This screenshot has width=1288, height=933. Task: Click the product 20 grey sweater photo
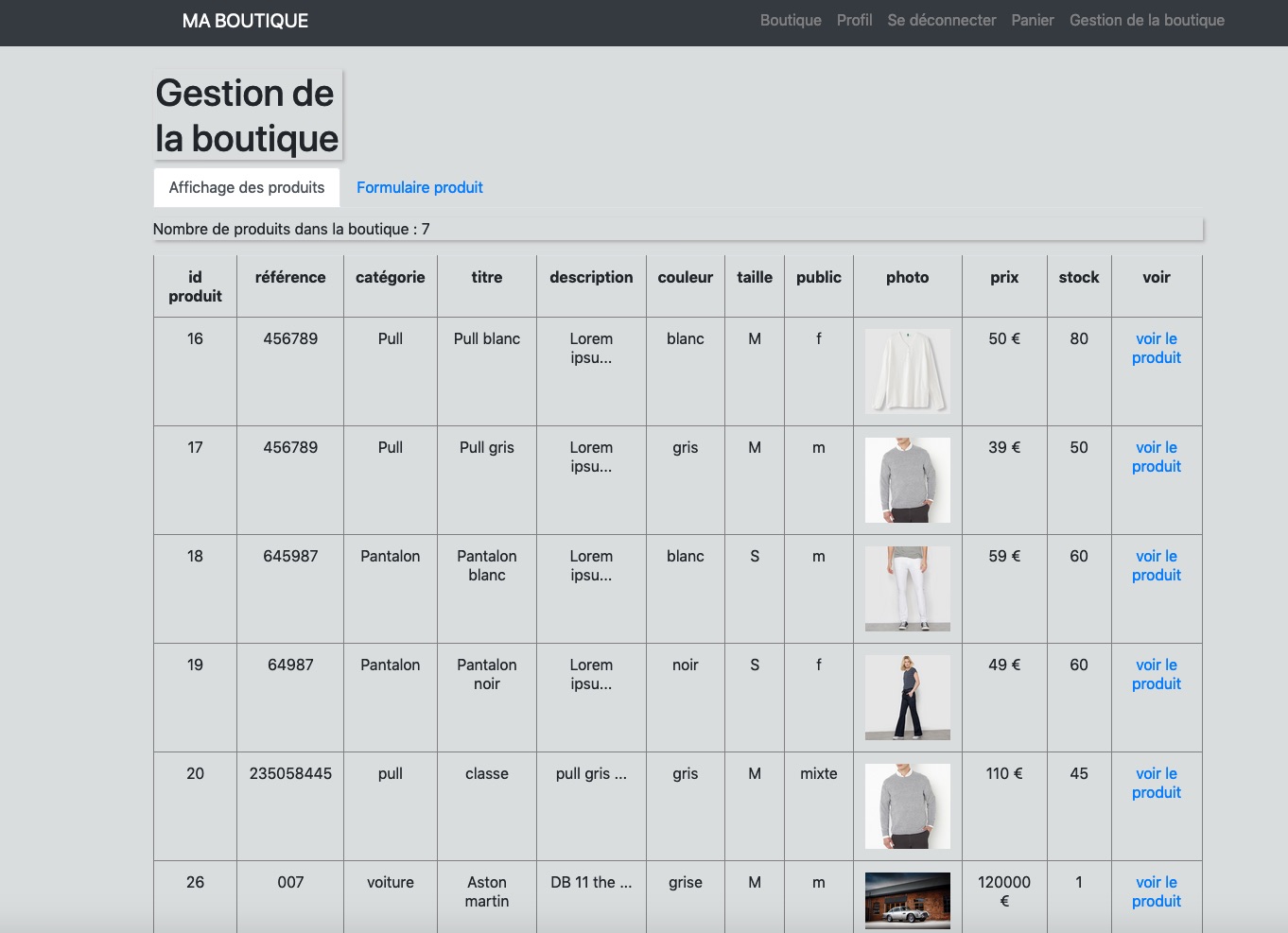907,806
